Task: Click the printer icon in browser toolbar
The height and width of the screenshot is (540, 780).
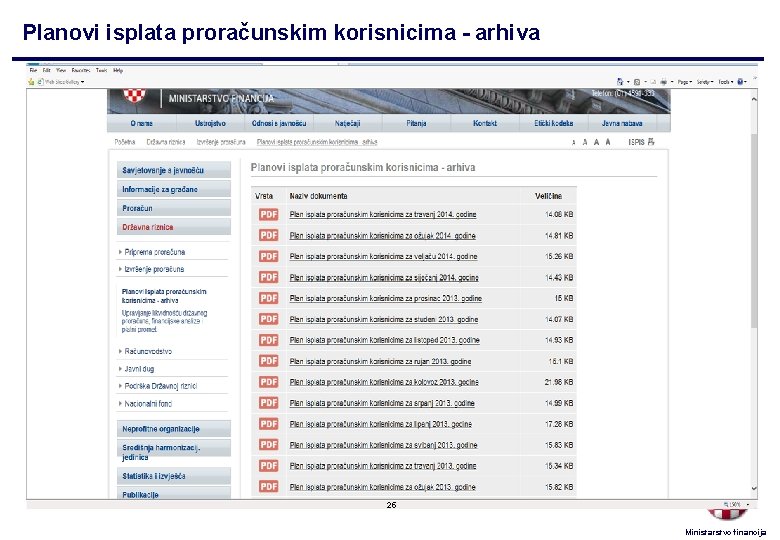Action: click(663, 82)
